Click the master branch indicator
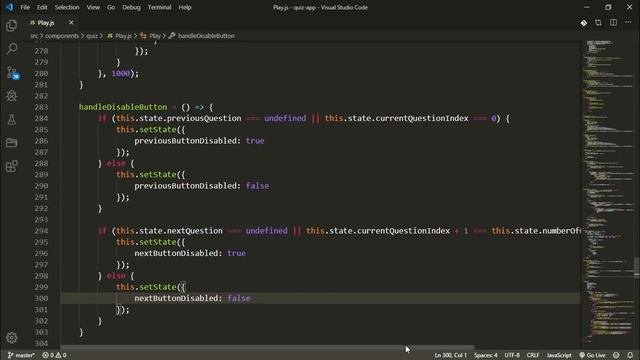 pos(21,355)
